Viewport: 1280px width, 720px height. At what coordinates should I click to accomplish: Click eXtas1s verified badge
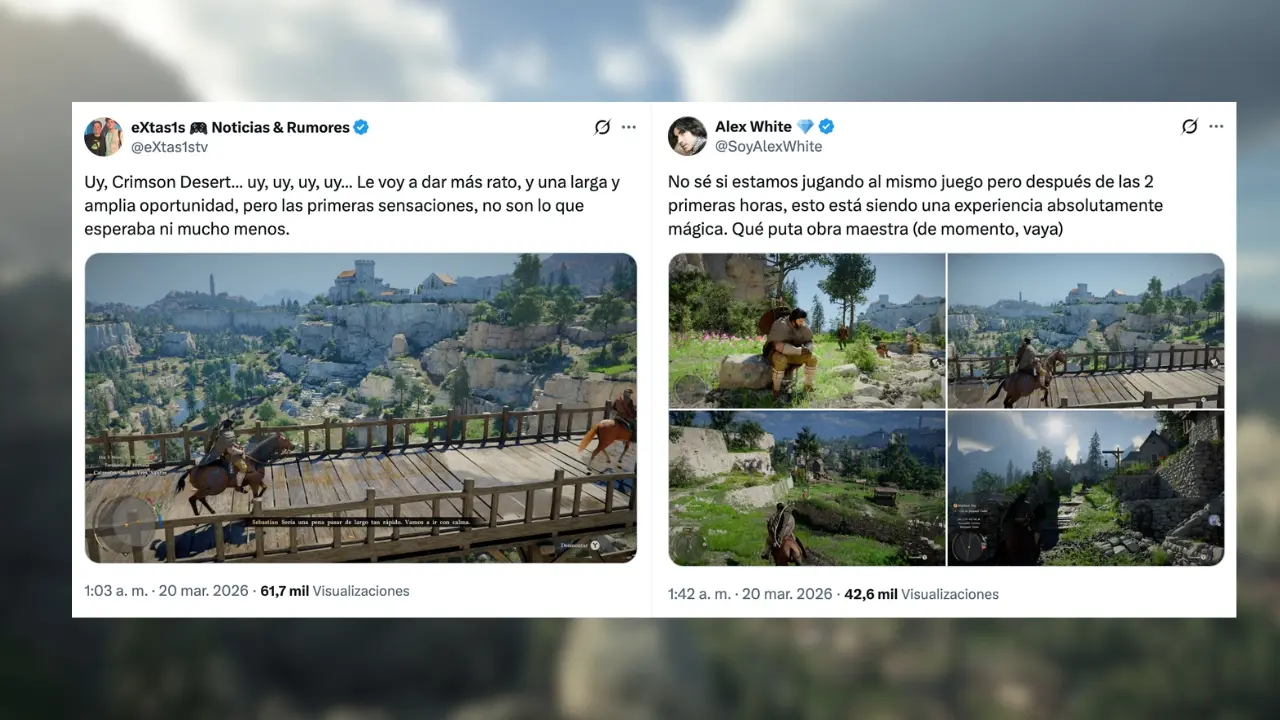(361, 127)
